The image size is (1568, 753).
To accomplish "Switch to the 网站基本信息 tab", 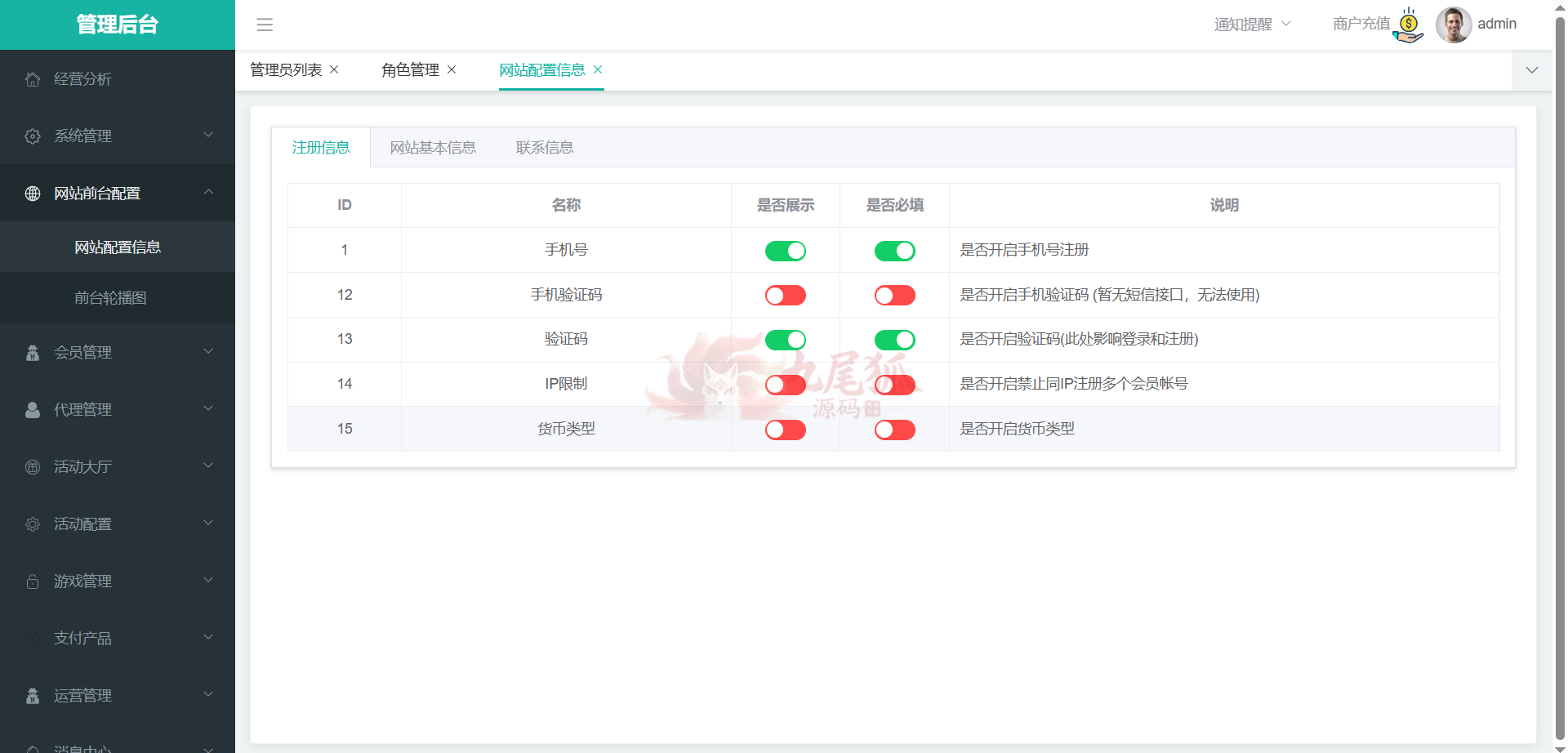I will pos(433,148).
